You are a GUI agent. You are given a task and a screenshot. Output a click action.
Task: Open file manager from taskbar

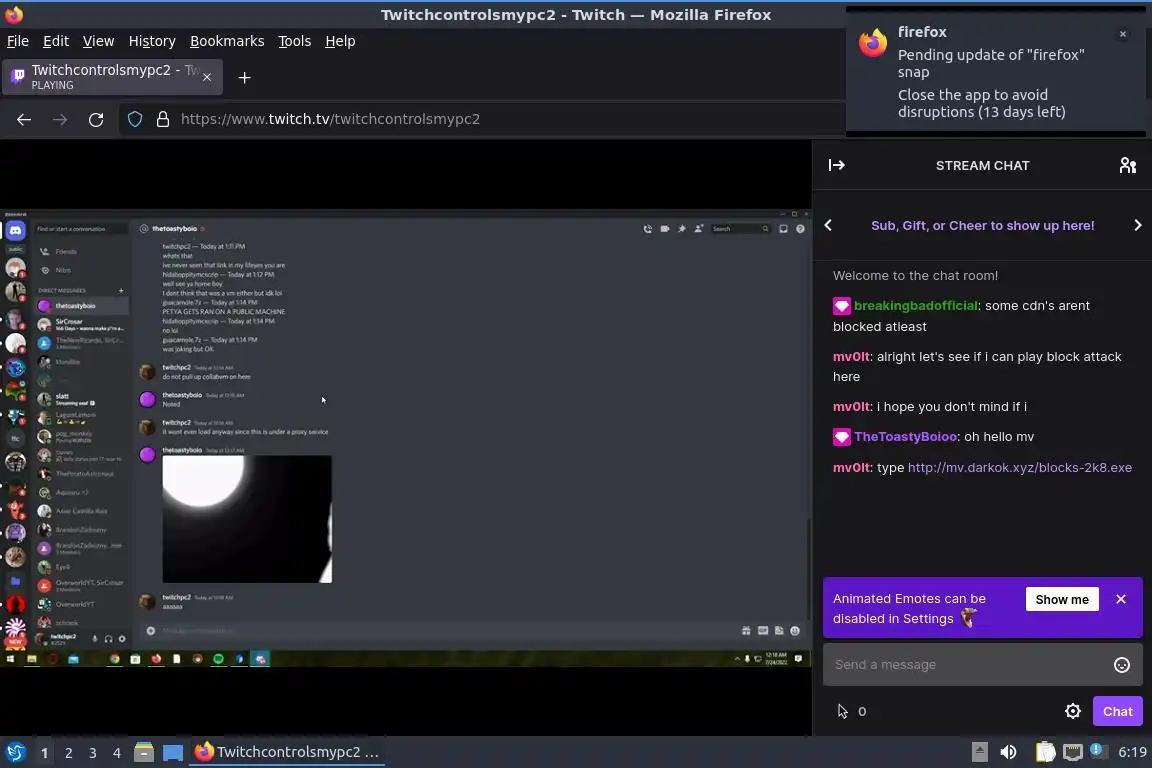[144, 752]
